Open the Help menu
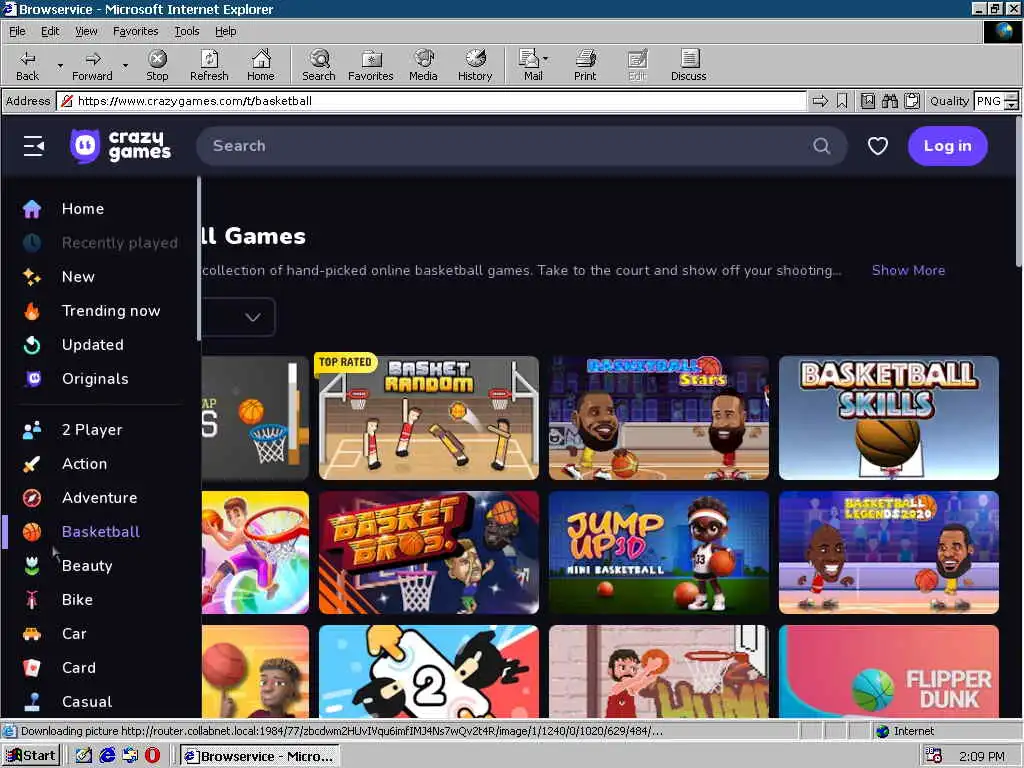The image size is (1024, 768). click(x=225, y=31)
